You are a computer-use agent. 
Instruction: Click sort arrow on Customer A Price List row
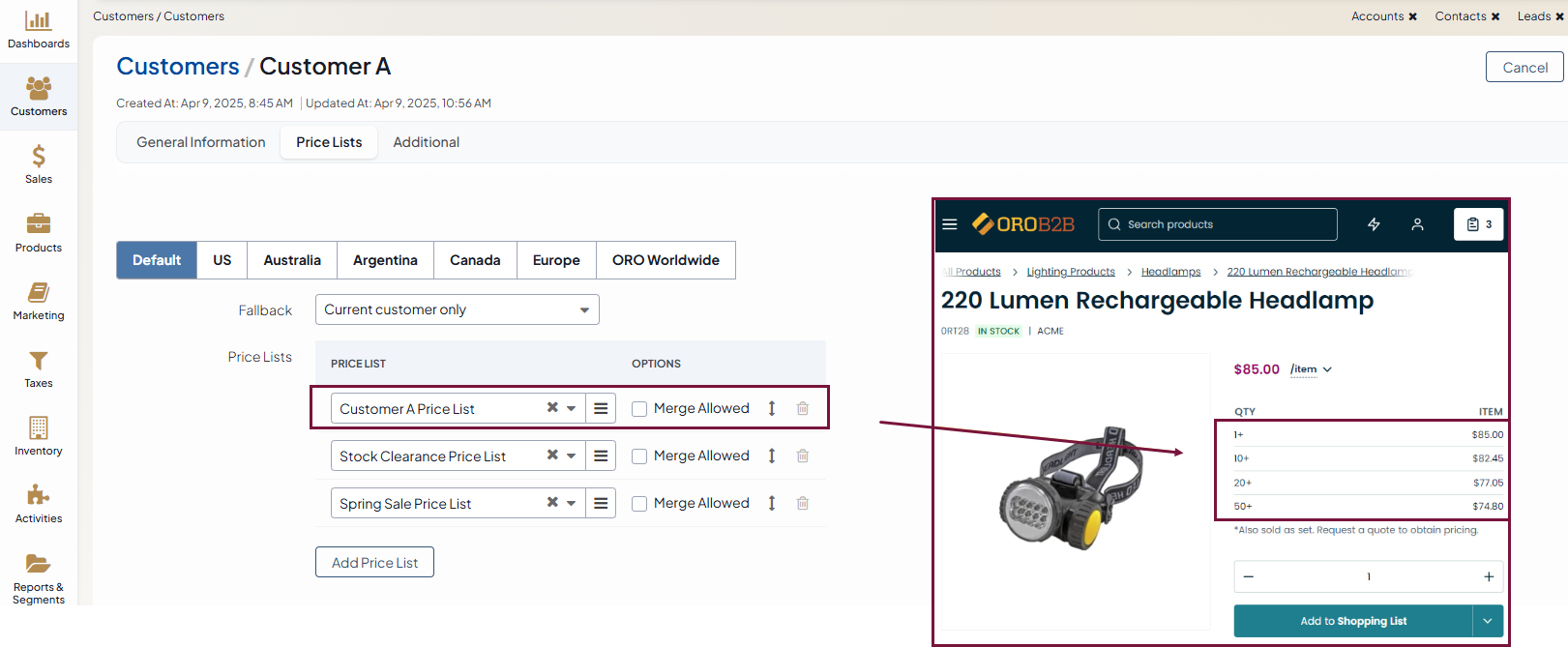point(772,408)
